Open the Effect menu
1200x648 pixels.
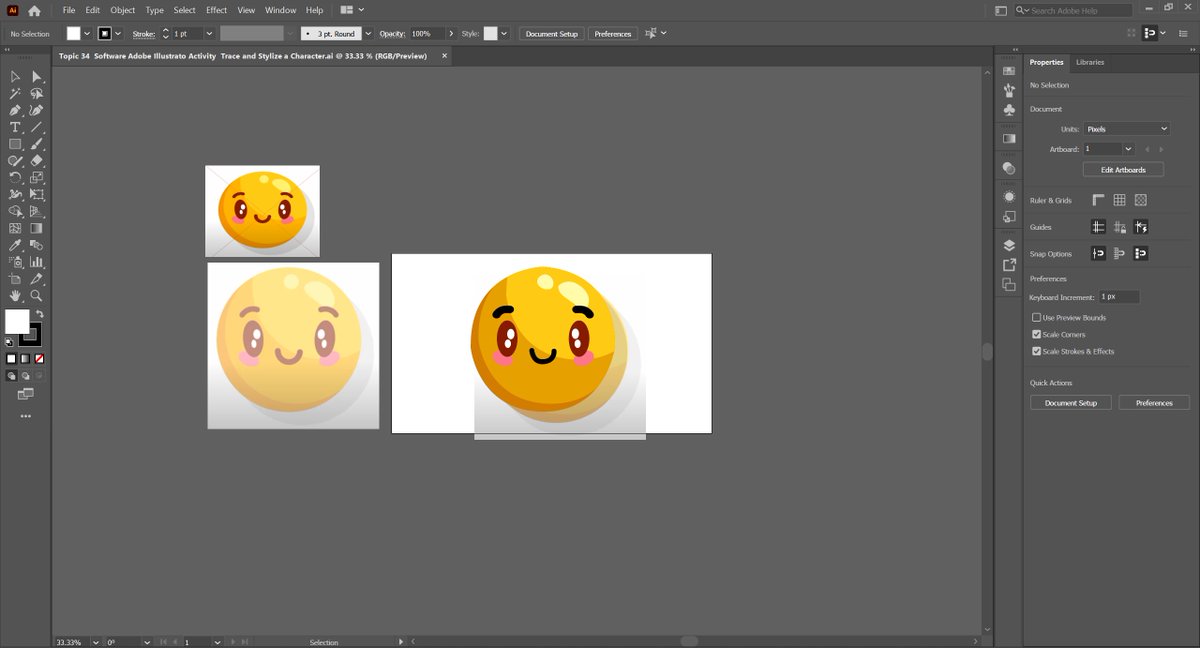pyautogui.click(x=217, y=10)
